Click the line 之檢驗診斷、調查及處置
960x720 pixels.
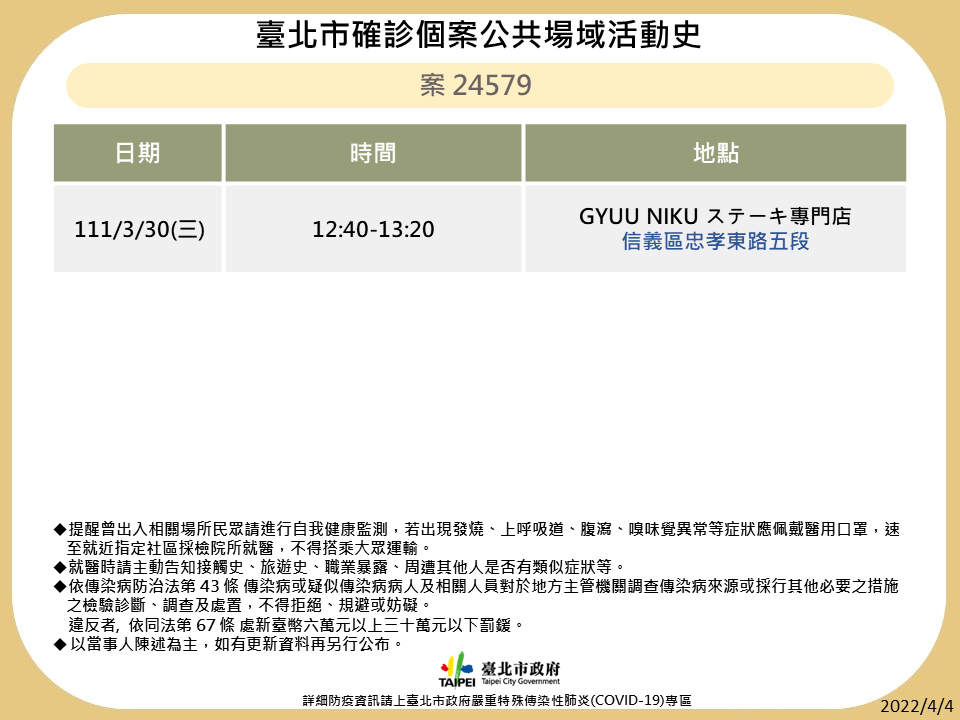(250, 606)
